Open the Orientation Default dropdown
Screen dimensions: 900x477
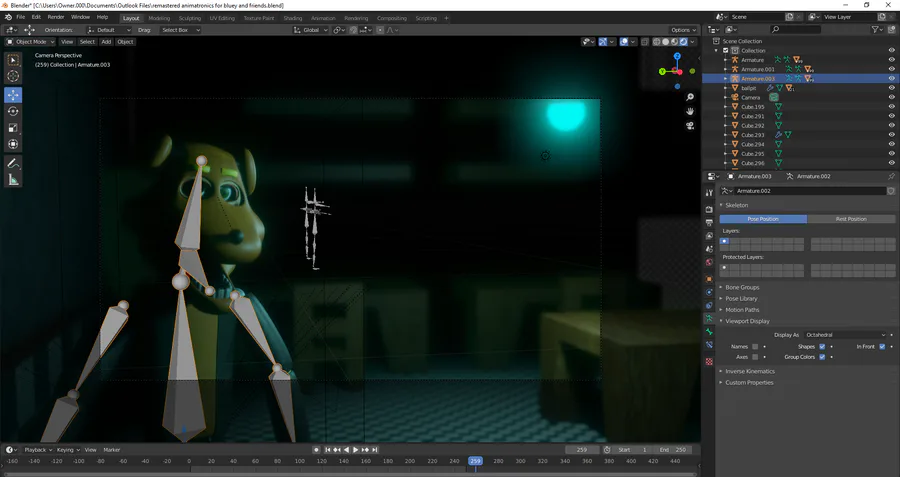tap(109, 30)
